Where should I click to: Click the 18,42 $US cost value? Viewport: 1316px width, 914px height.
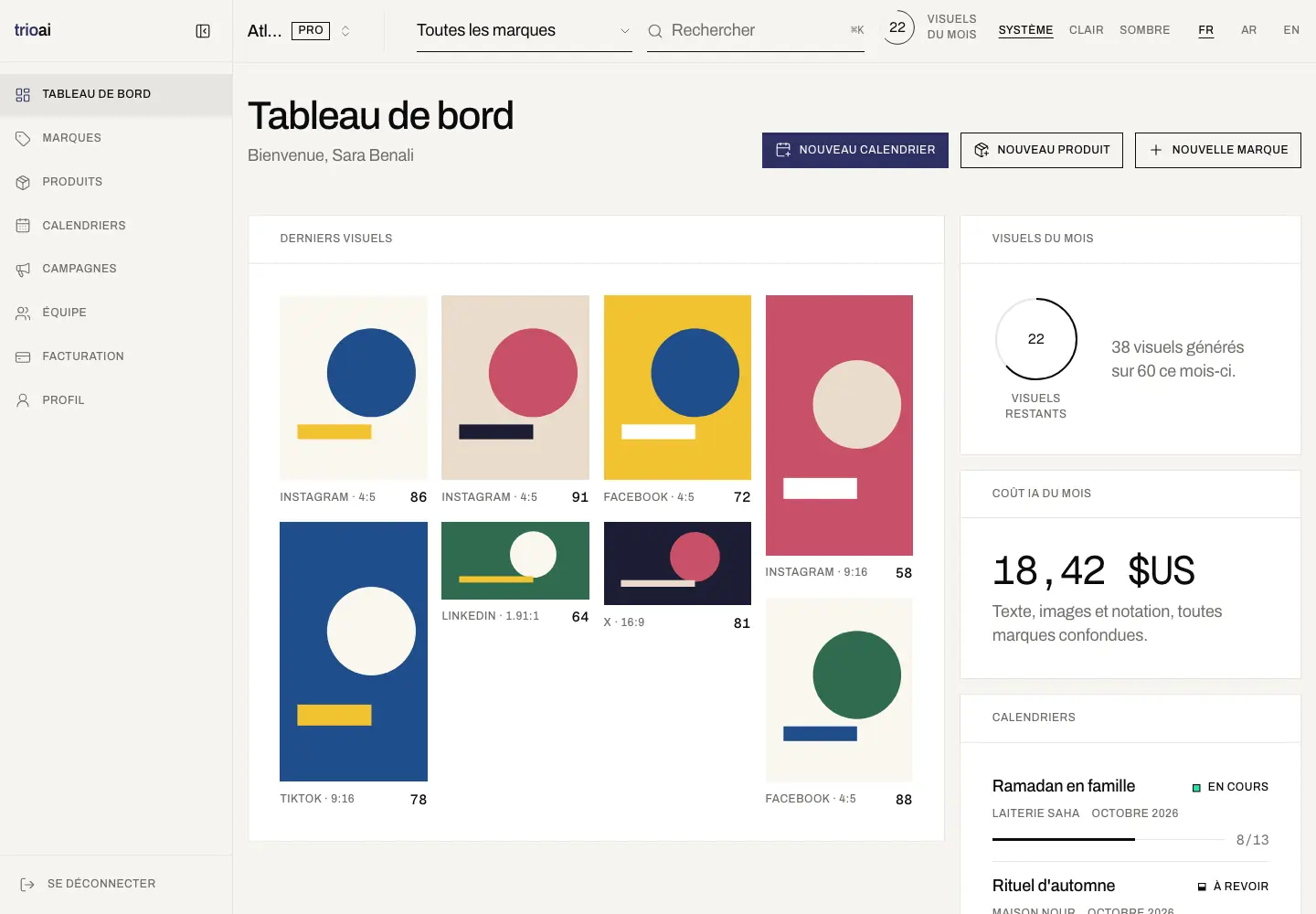(1094, 571)
